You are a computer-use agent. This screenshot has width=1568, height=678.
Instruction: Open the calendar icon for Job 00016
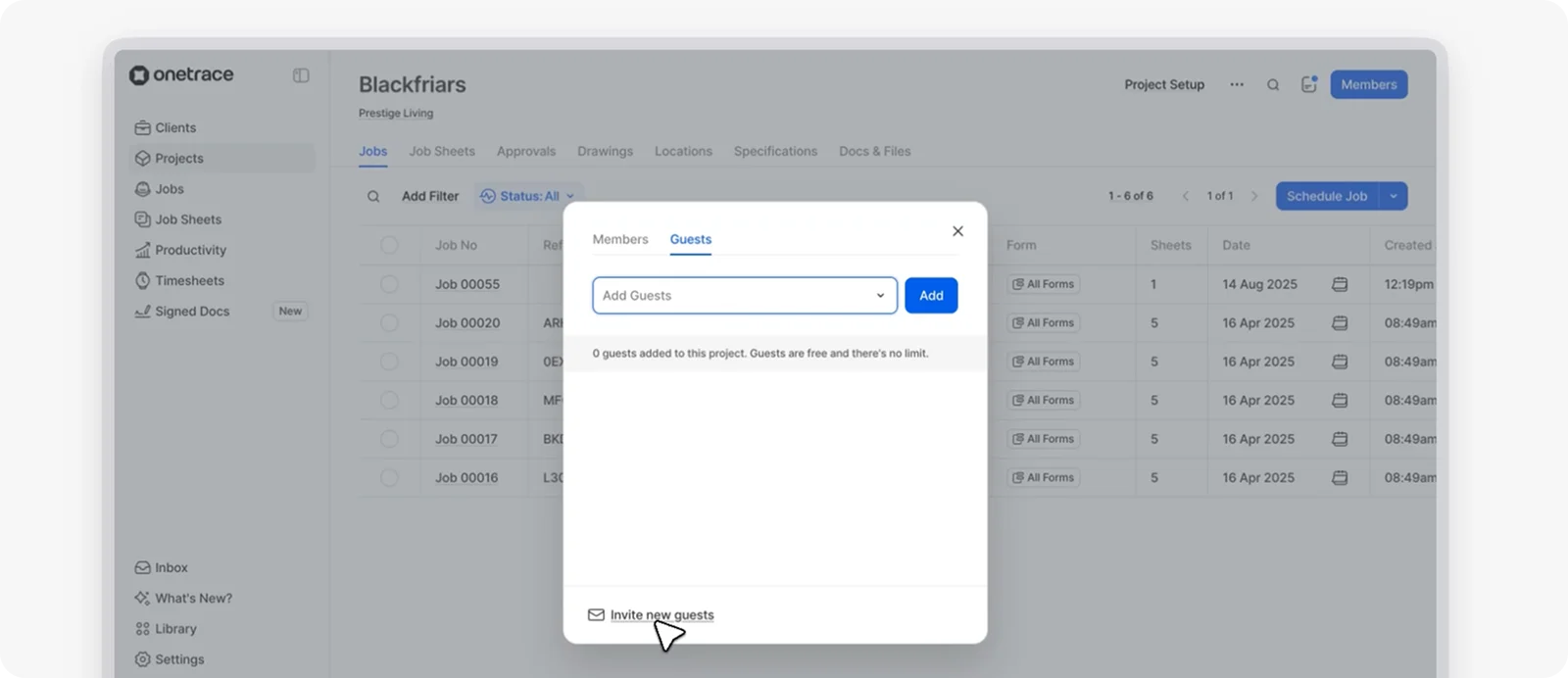coord(1340,477)
